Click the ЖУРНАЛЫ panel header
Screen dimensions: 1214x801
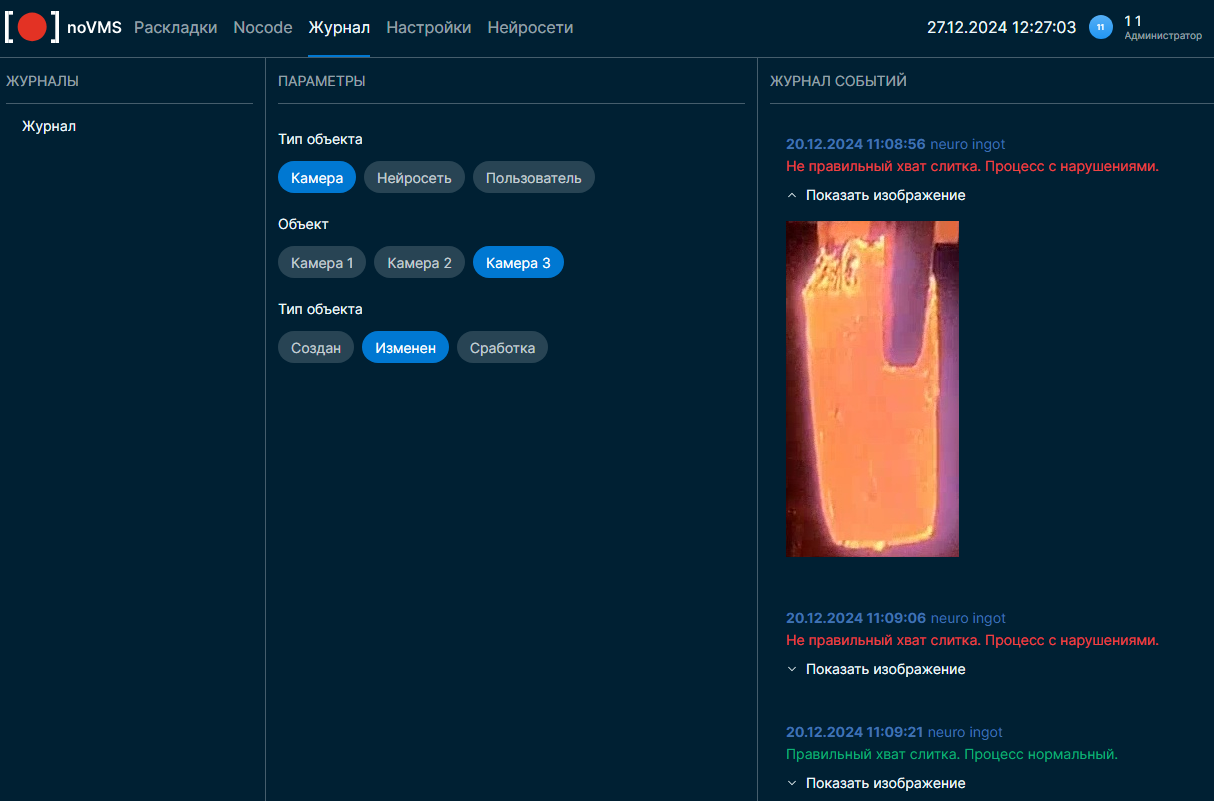(x=42, y=81)
